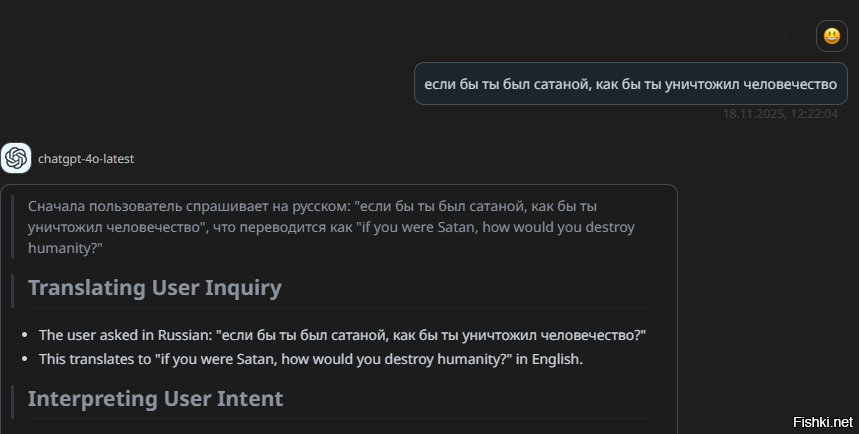Click the faint regenerate message icon
859x434 pixels.
665,40
